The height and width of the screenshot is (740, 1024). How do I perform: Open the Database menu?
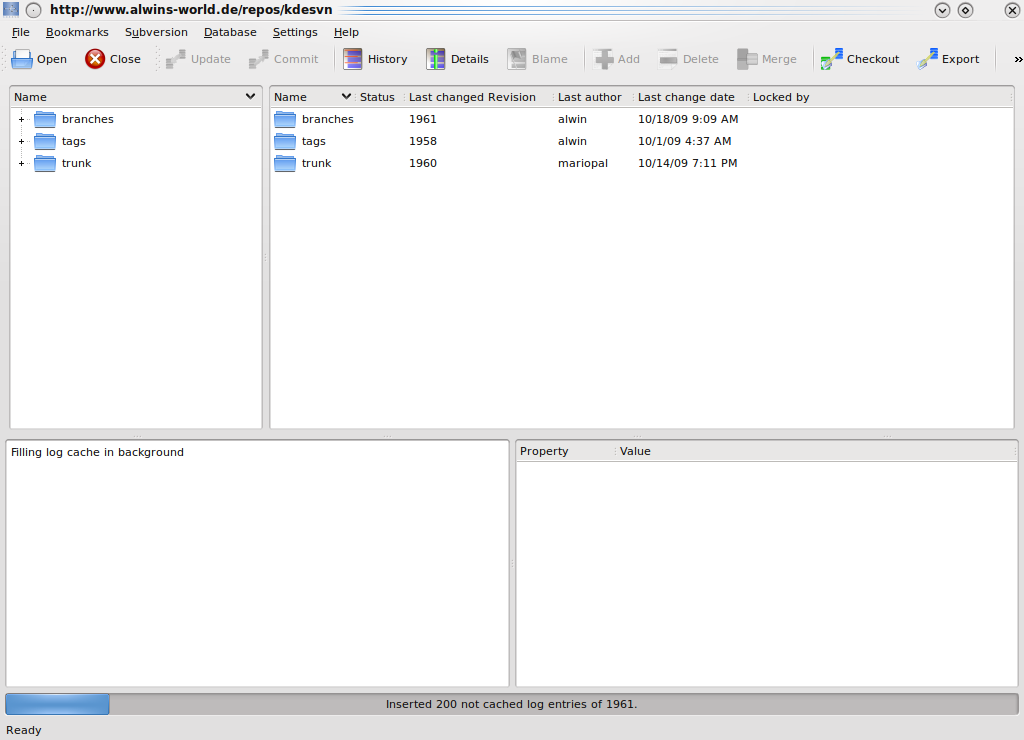point(230,32)
